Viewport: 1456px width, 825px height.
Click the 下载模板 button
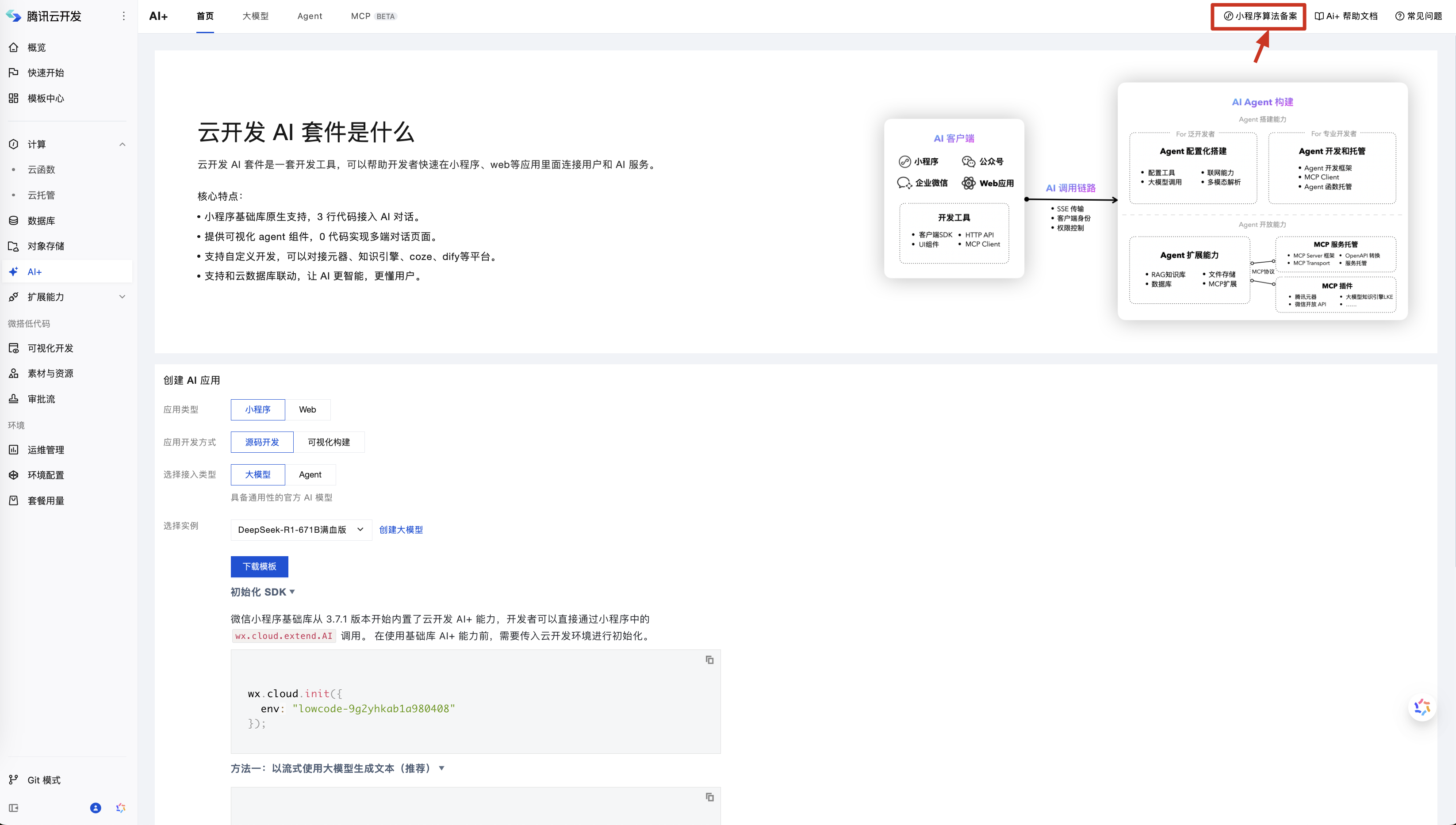click(x=259, y=566)
